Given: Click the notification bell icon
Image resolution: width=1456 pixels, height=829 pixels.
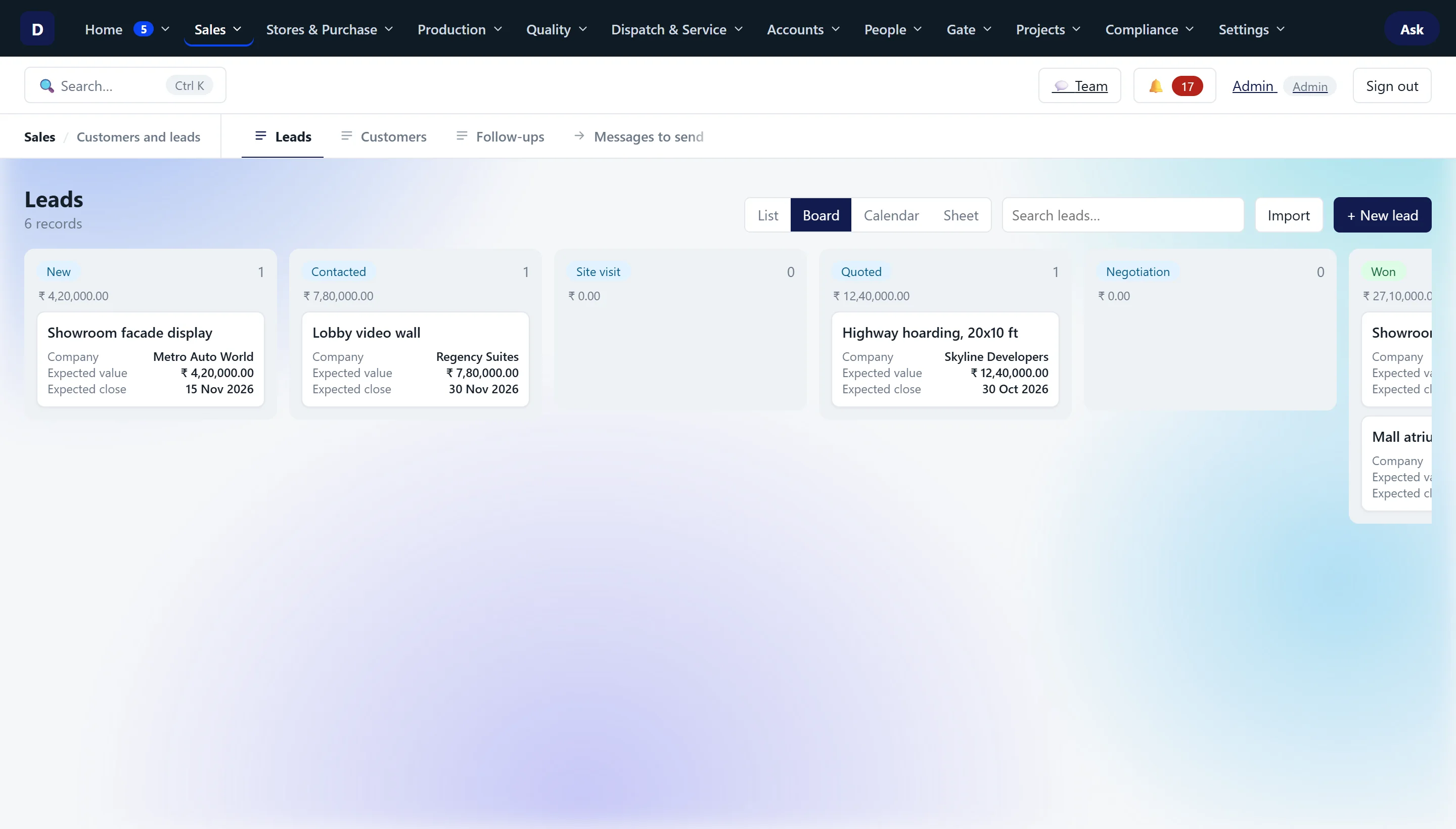Looking at the screenshot, I should [x=1155, y=86].
